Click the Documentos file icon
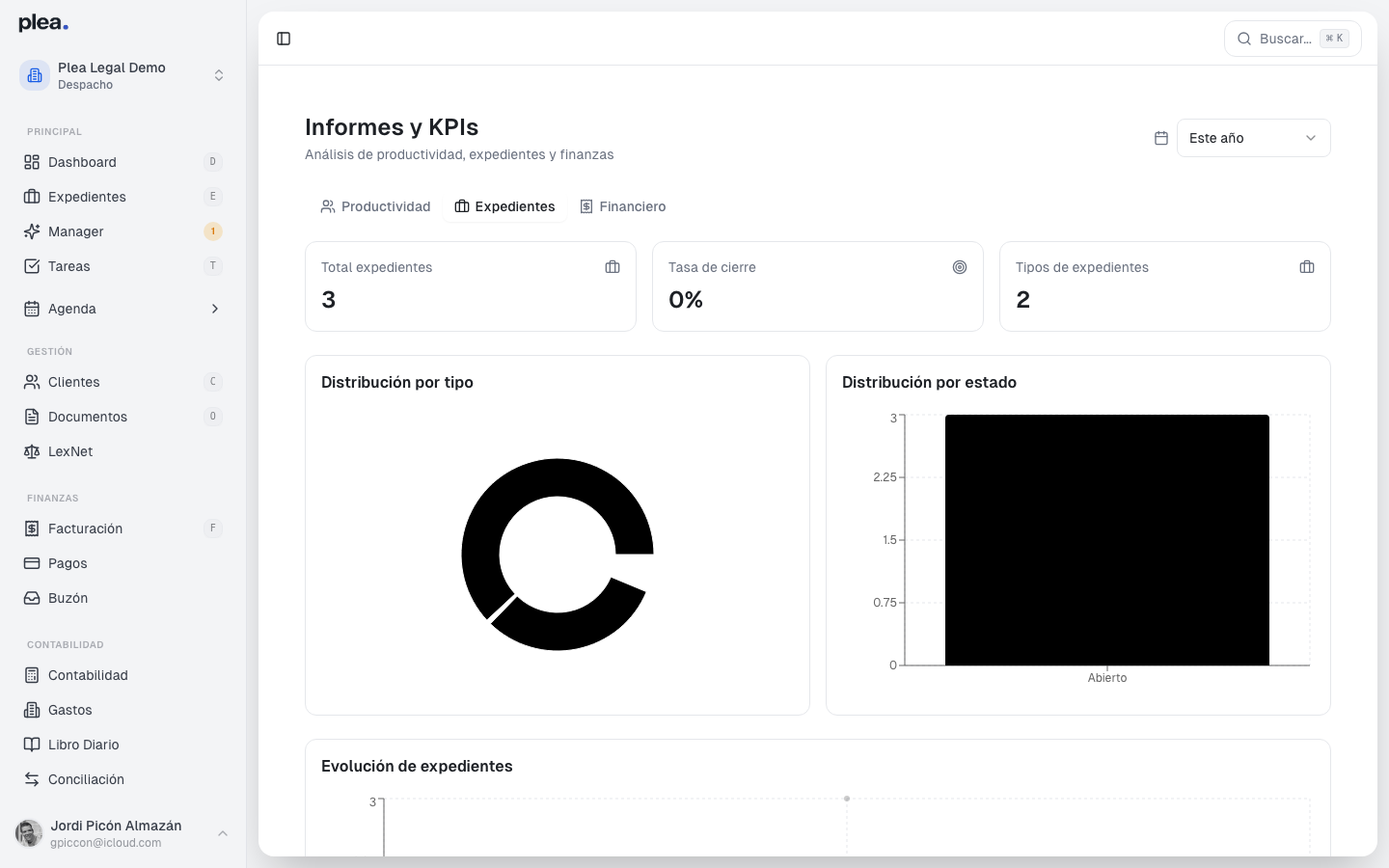 click(32, 417)
